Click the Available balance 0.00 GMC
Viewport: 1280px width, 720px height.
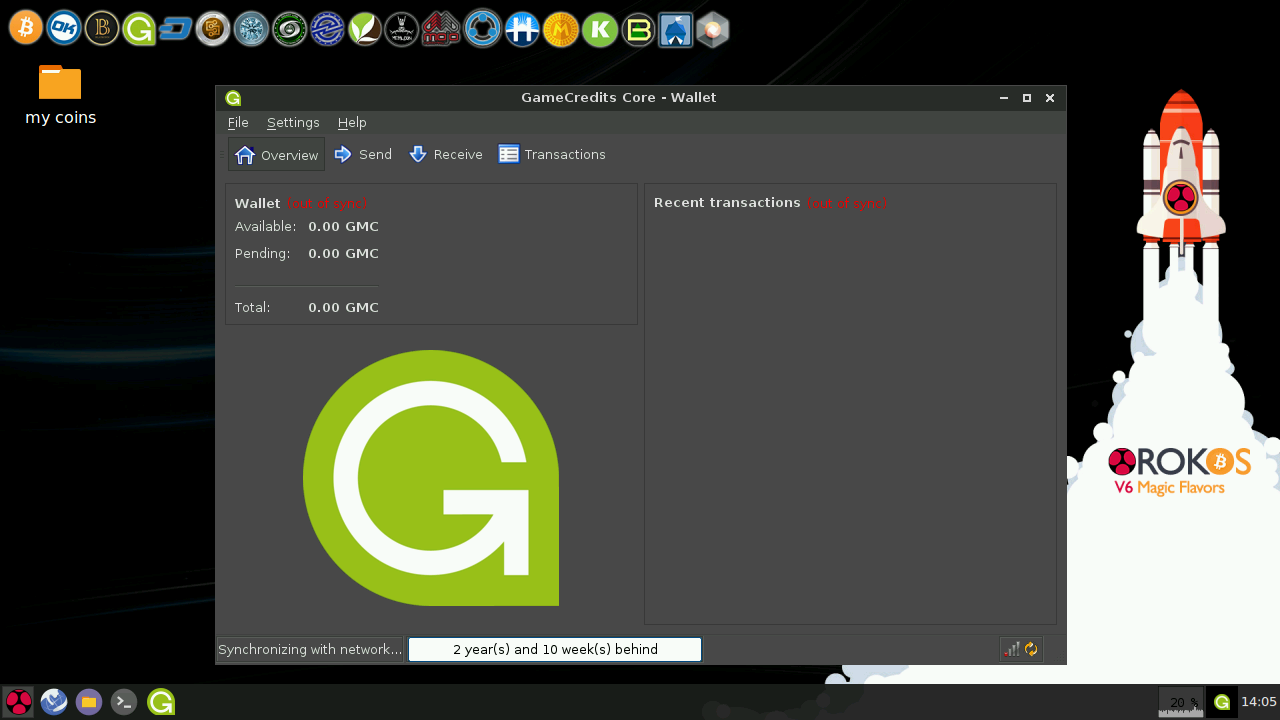coord(343,226)
